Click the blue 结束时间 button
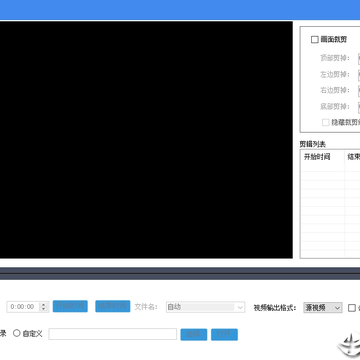This screenshot has height=360, width=360. tap(113, 306)
